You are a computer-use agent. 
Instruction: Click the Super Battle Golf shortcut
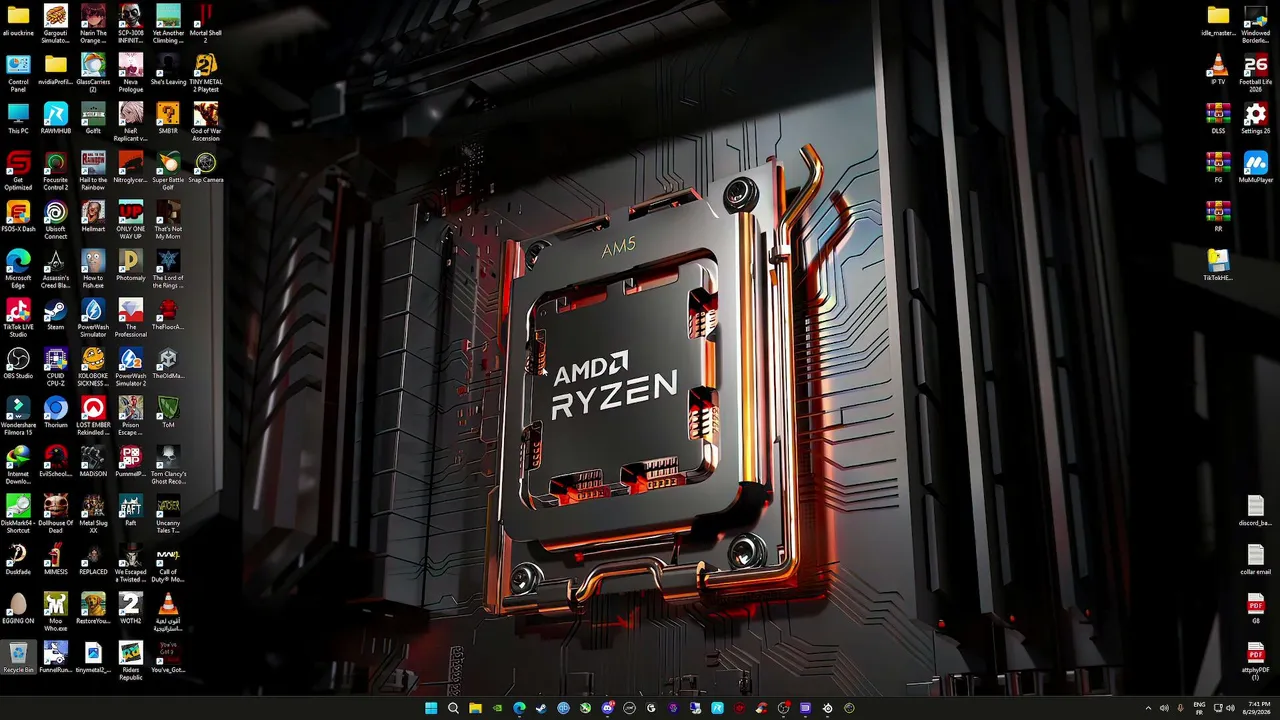point(168,170)
